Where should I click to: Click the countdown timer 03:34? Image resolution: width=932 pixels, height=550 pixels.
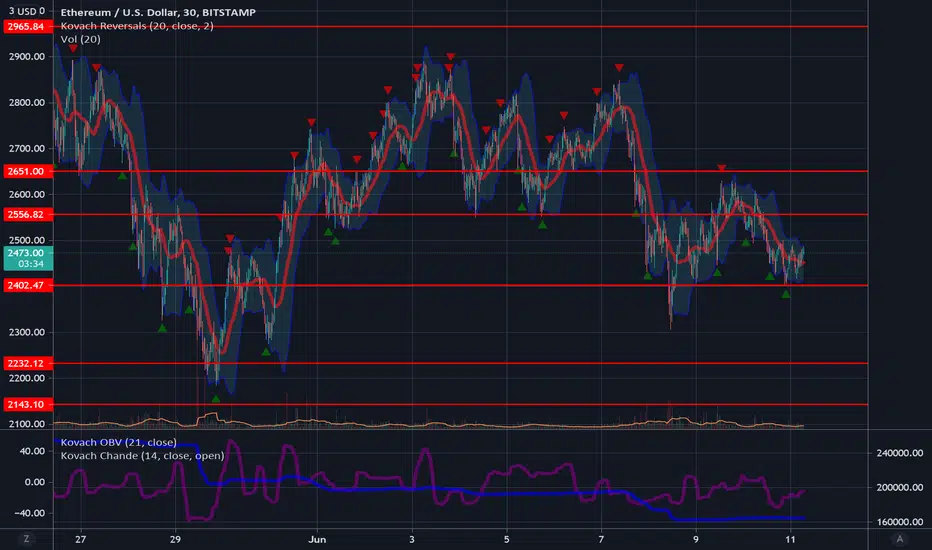(30, 264)
